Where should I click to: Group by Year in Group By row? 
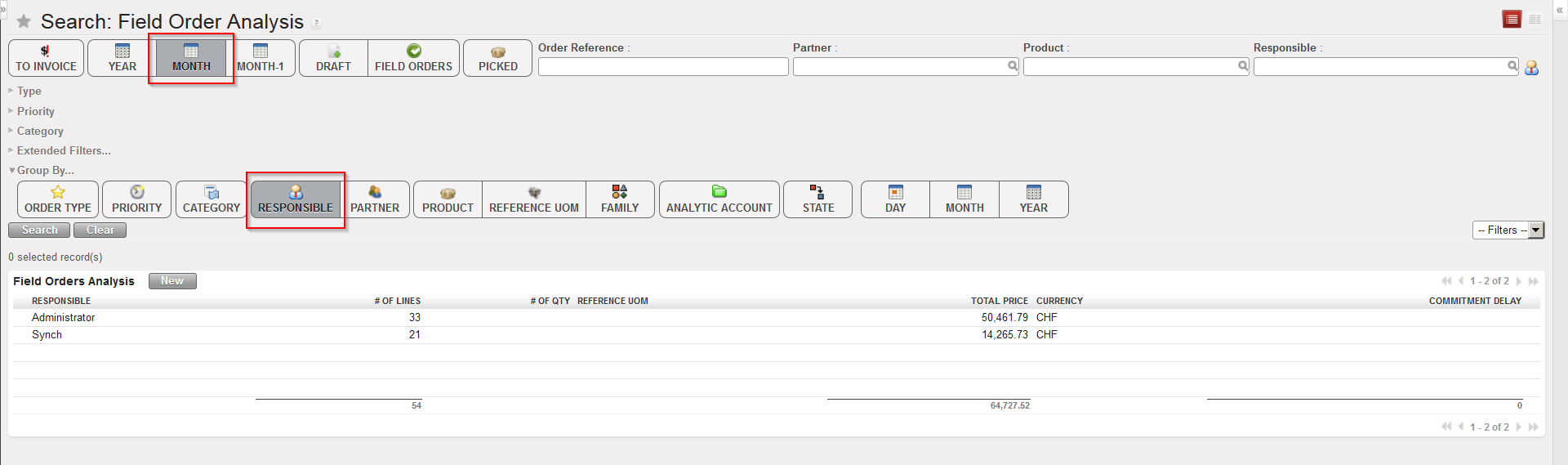tap(1034, 199)
